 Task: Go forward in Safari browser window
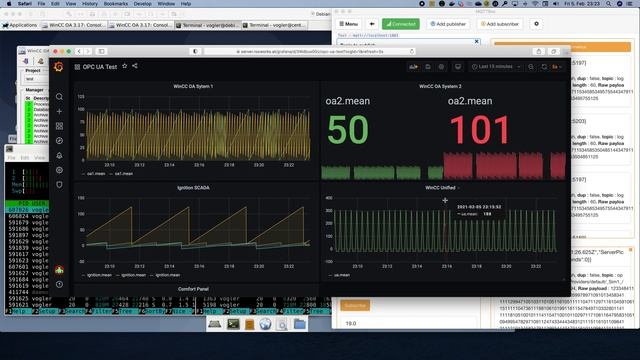[x=88, y=51]
